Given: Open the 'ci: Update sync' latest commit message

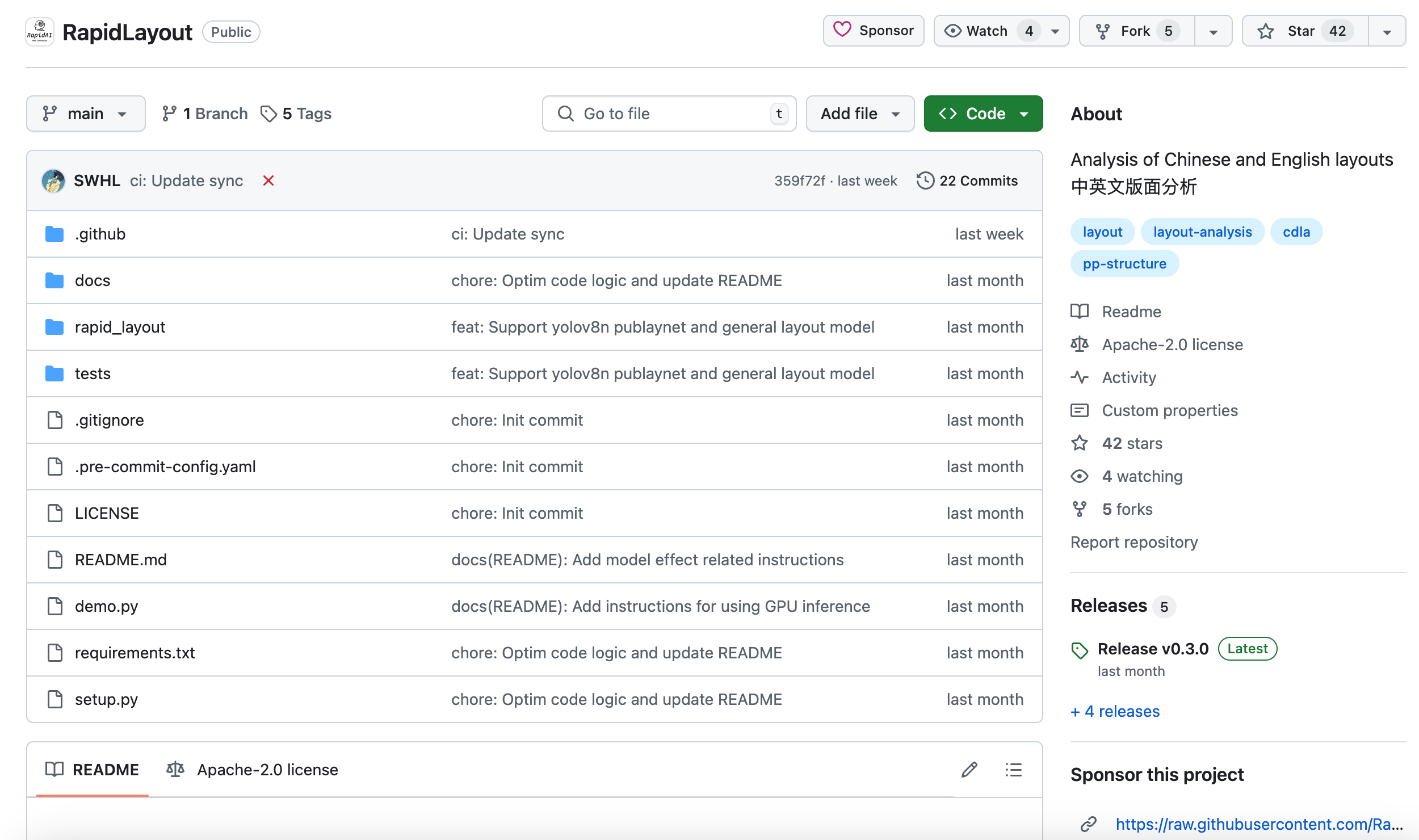Looking at the screenshot, I should [186, 180].
